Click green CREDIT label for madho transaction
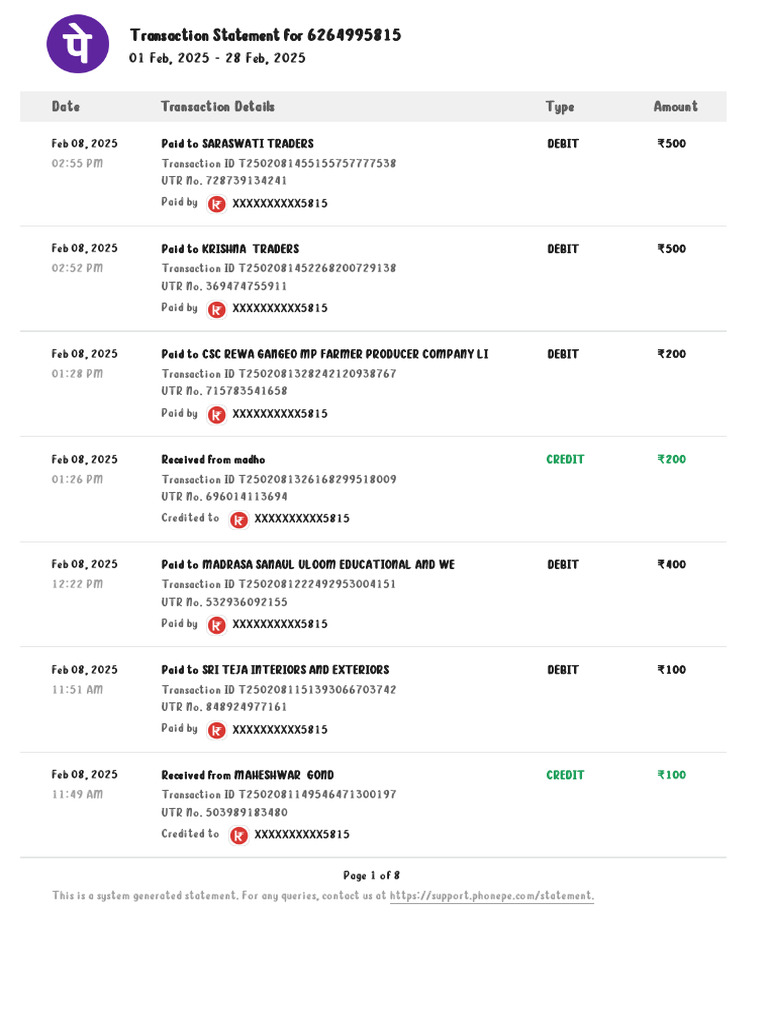The height and width of the screenshot is (1024, 768). coord(566,459)
